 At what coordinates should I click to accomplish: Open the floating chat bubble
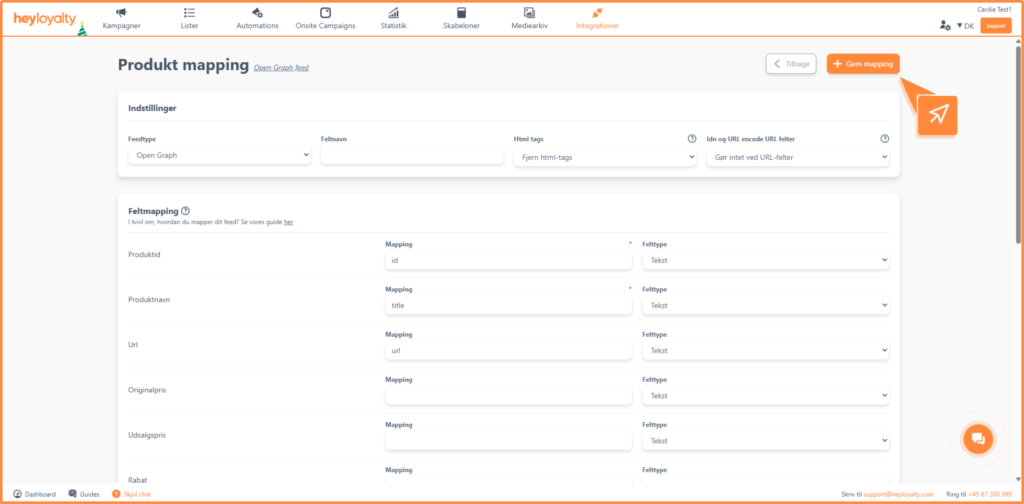click(978, 438)
